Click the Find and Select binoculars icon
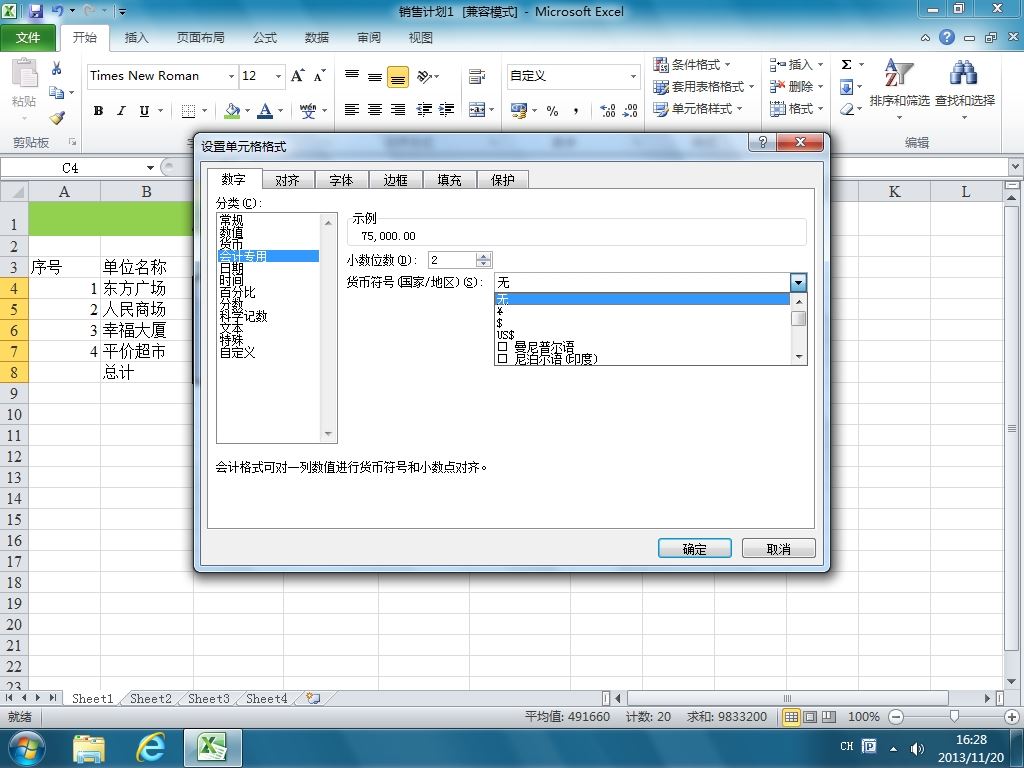The height and width of the screenshot is (768, 1024). (x=964, y=73)
